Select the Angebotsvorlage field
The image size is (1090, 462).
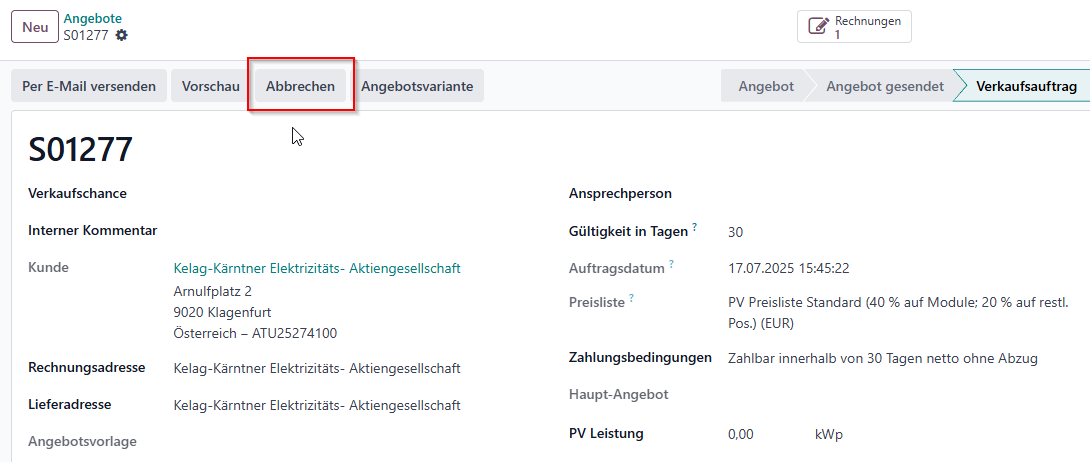83,441
